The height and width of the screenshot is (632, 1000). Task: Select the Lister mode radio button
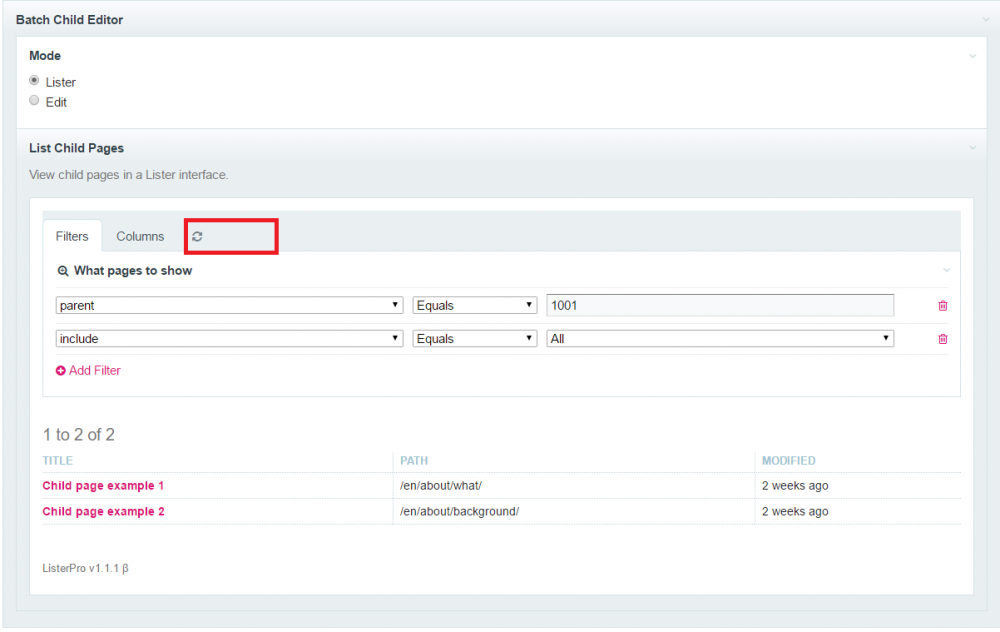[35, 81]
